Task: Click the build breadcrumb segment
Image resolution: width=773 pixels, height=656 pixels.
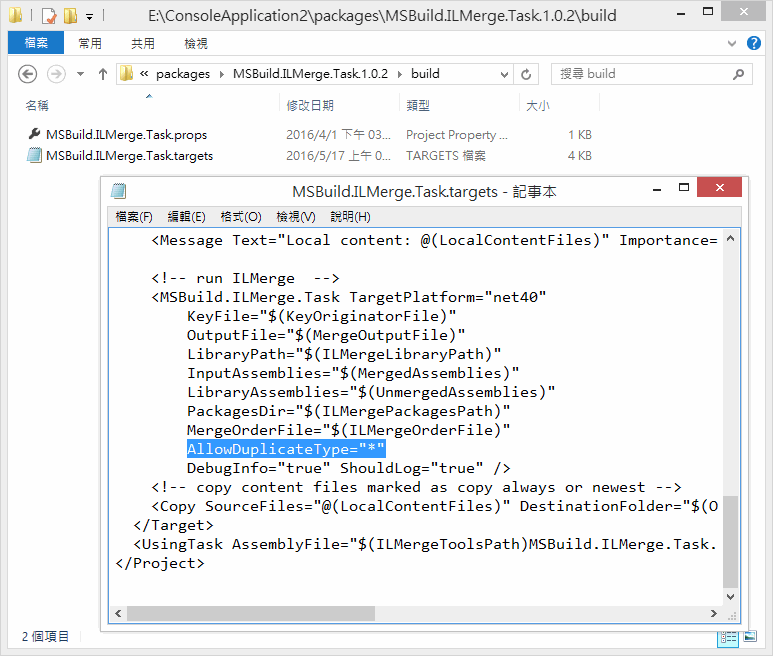Action: [425, 74]
